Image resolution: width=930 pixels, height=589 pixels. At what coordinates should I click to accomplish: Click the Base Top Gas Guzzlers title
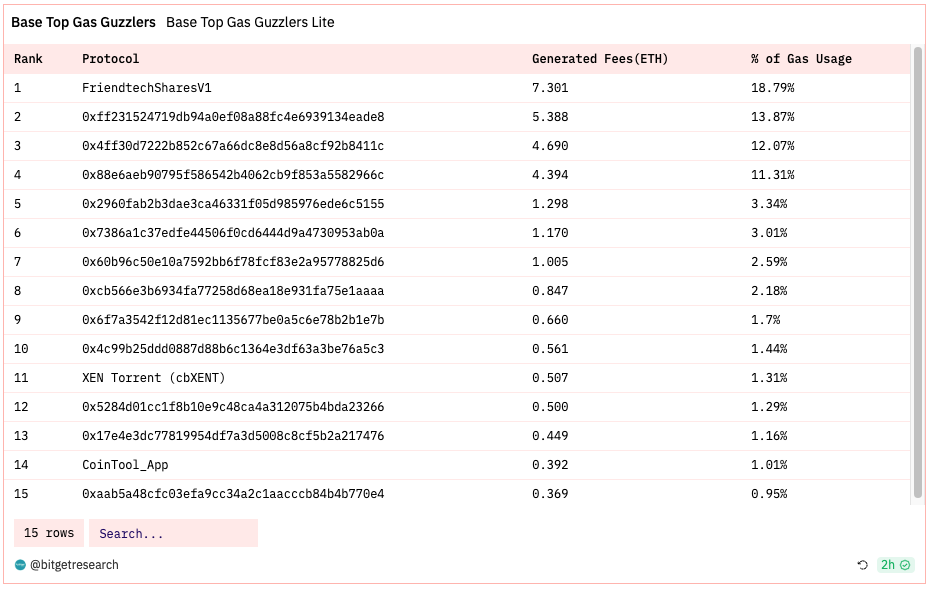pos(83,23)
